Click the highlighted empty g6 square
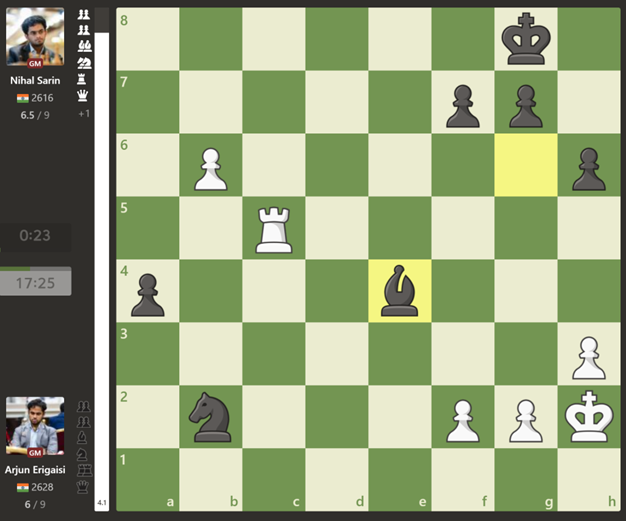The height and width of the screenshot is (521, 626). tap(526, 165)
